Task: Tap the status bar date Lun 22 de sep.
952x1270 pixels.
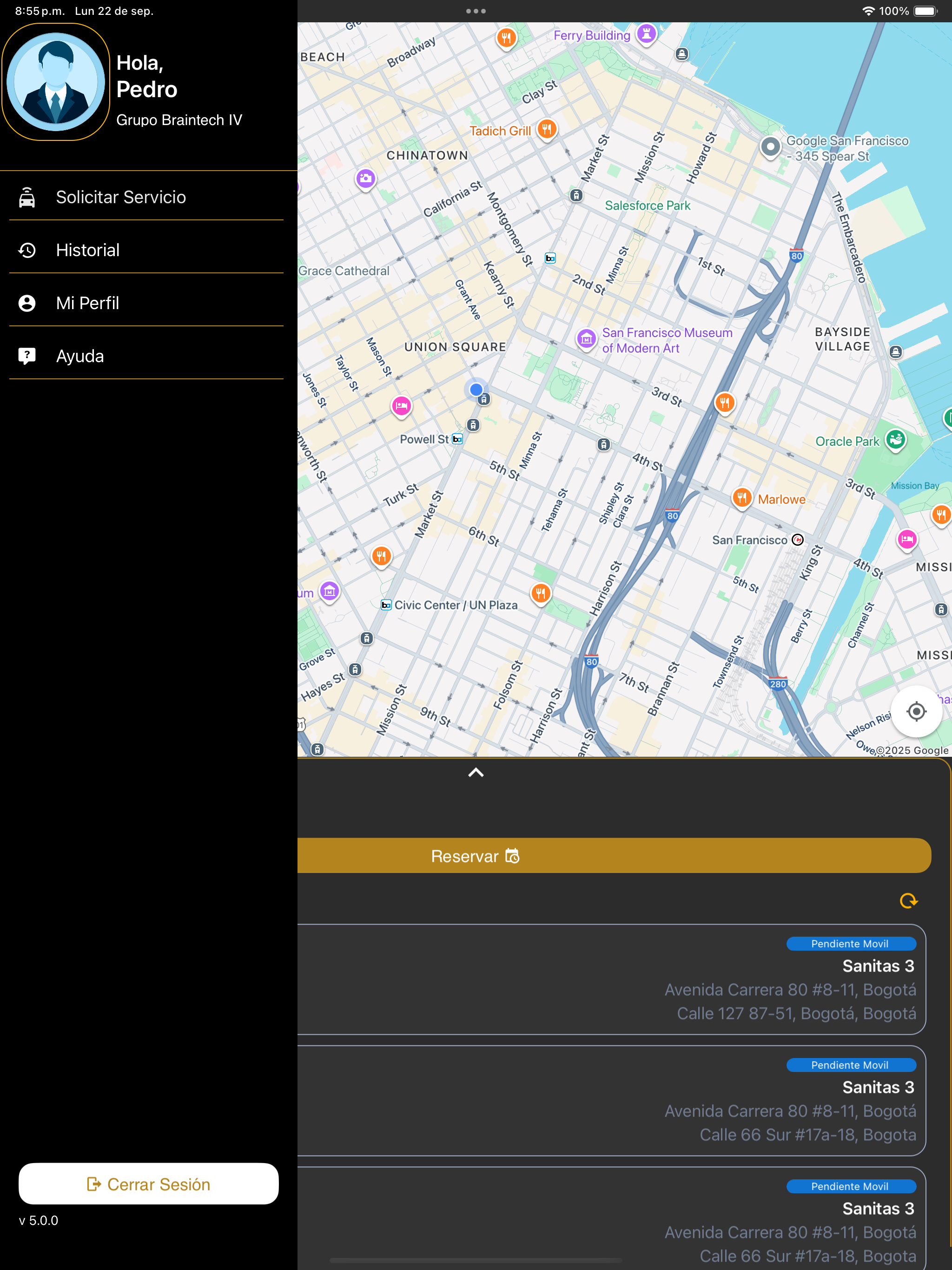Action: [x=114, y=11]
